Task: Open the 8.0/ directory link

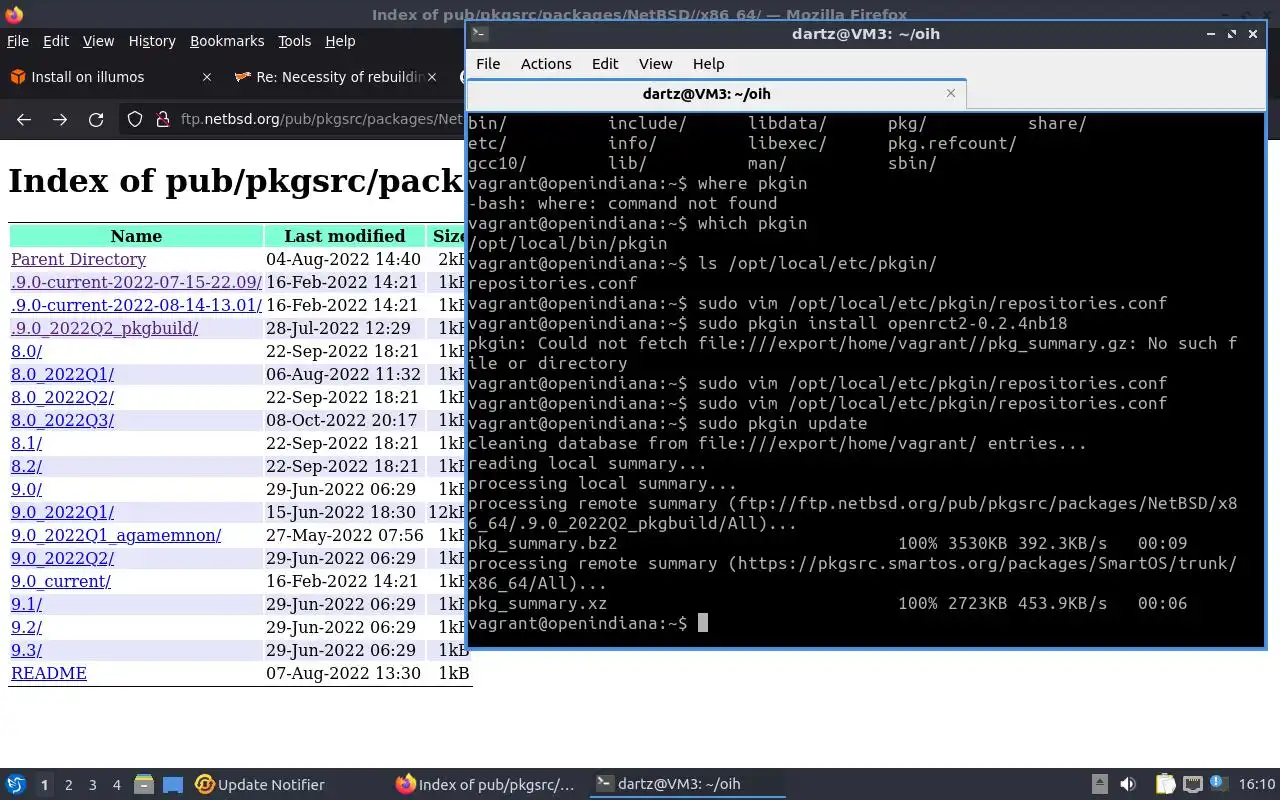Action: [26, 351]
